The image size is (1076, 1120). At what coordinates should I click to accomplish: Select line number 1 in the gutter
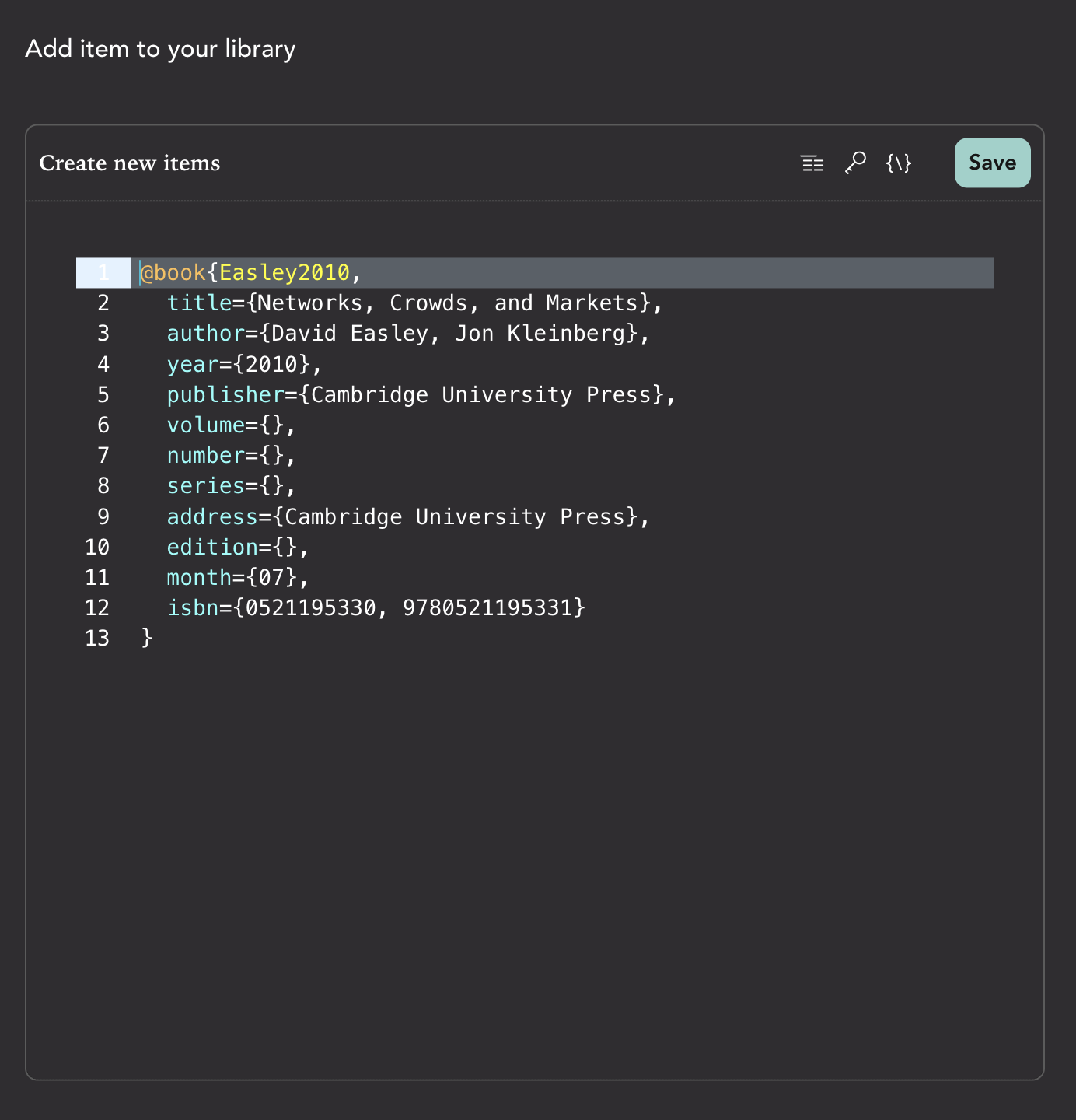coord(103,272)
